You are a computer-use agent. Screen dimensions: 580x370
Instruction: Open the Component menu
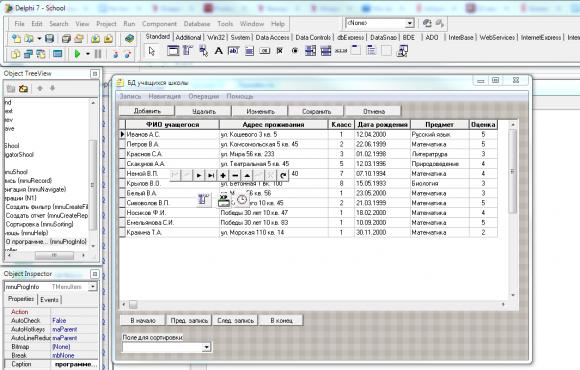point(159,24)
